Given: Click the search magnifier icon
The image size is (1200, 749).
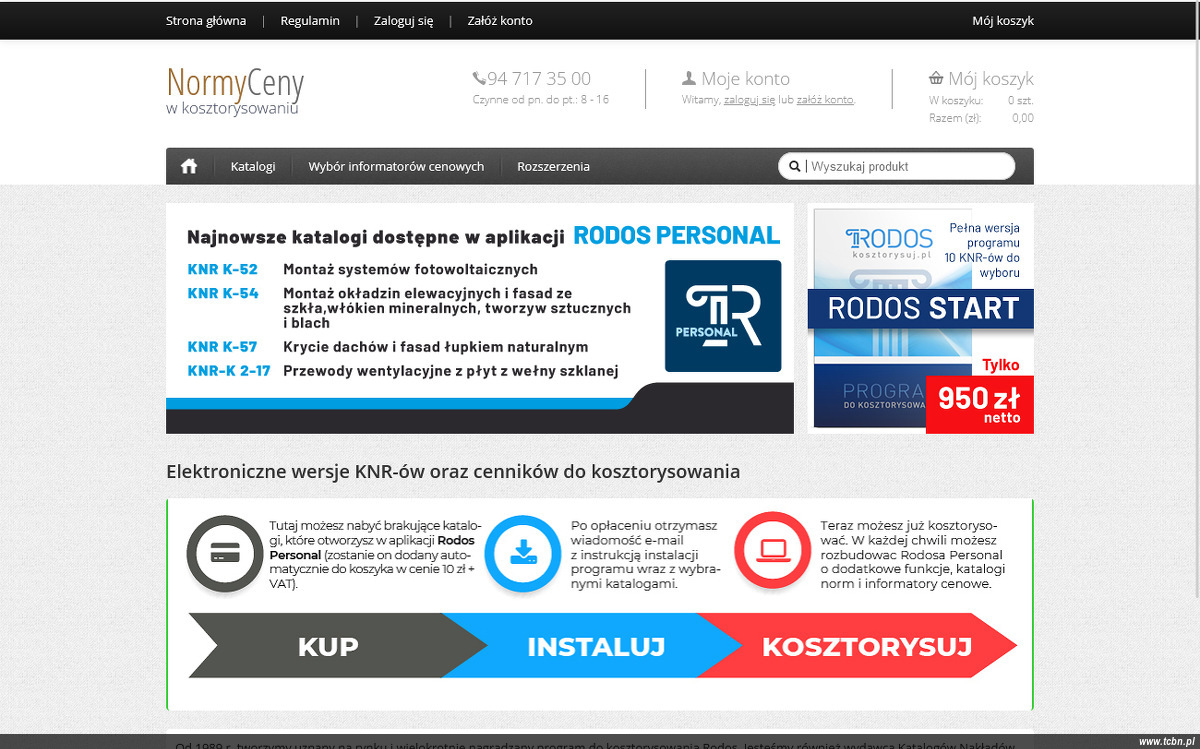Looking at the screenshot, I should 795,167.
